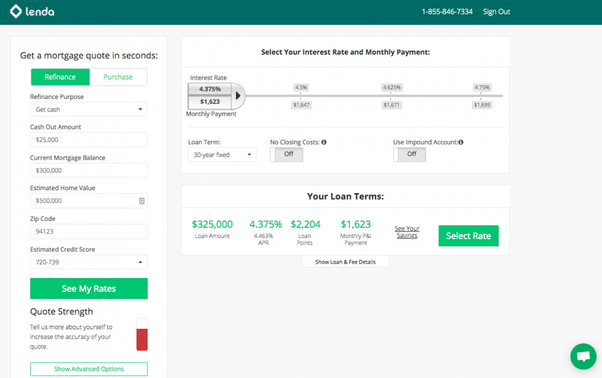Screen dimensions: 602x378
Task: Click the Lenda logo
Action: tap(32, 12)
